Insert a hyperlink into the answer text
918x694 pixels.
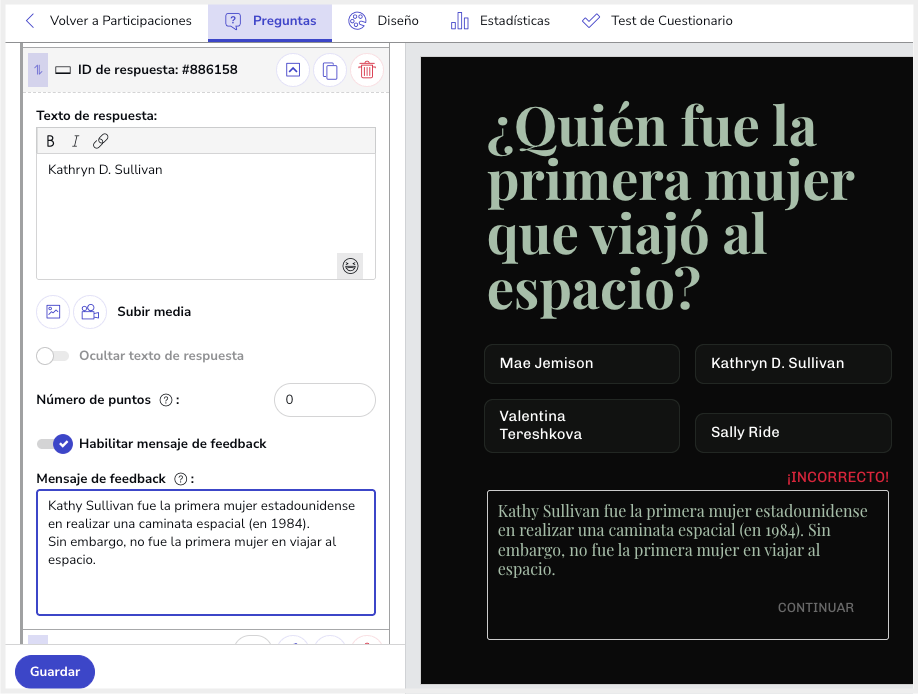pos(99,141)
